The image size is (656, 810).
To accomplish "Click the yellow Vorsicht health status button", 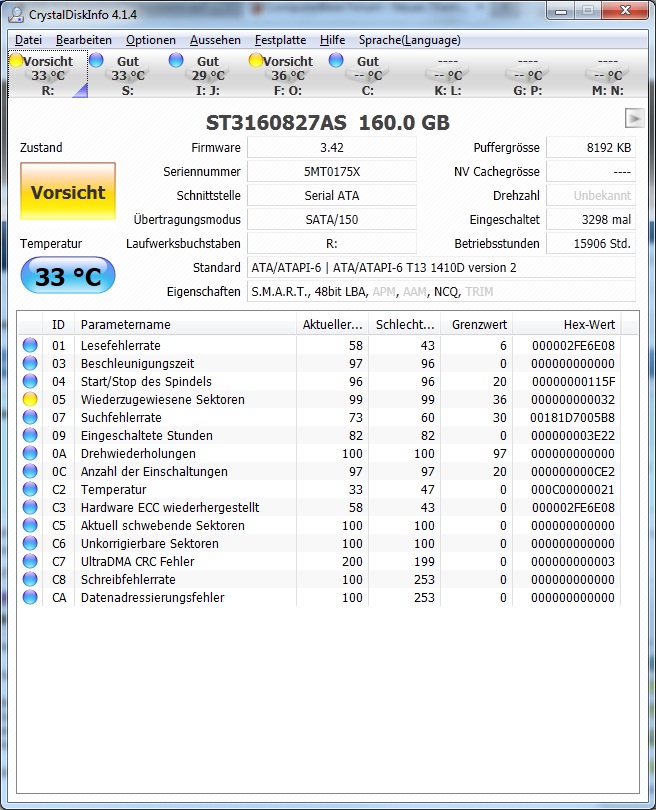I will (68, 191).
